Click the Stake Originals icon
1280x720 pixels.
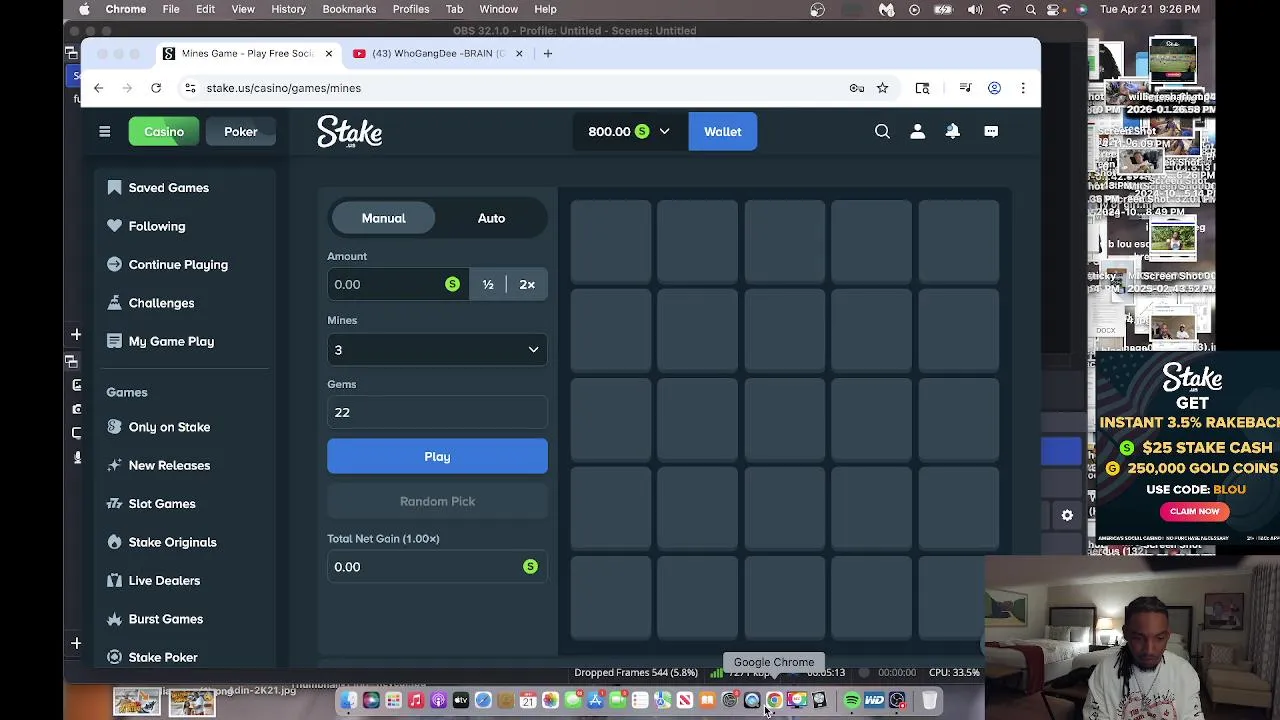coord(114,542)
